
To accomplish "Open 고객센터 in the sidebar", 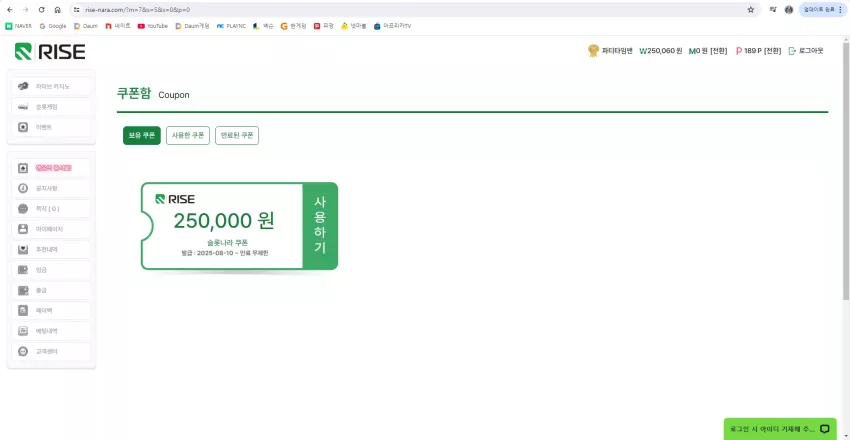I will [x=51, y=352].
